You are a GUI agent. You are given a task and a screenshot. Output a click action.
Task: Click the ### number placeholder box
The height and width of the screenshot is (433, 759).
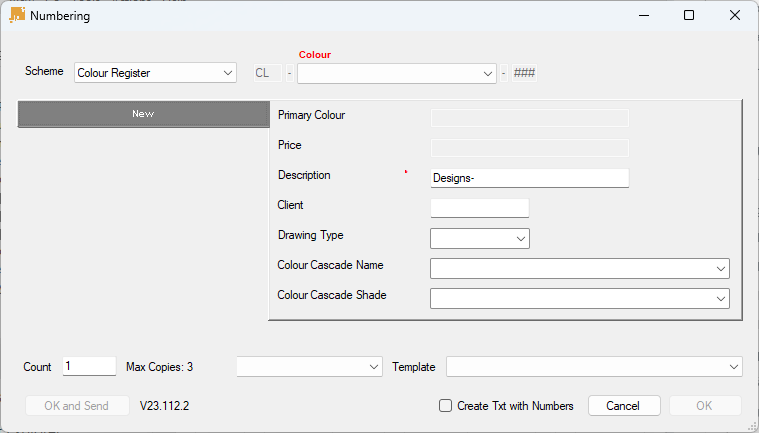pyautogui.click(x=524, y=73)
